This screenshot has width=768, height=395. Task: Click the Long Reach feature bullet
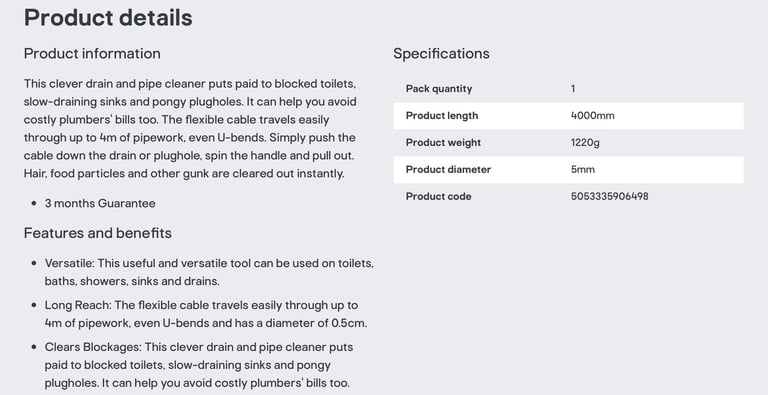[206, 314]
